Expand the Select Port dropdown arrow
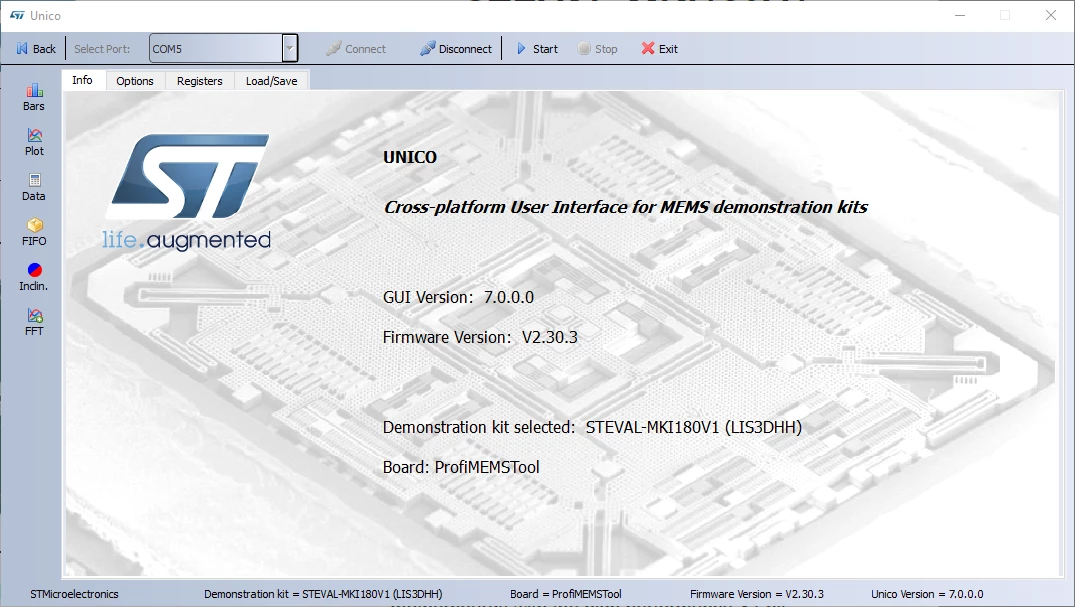Screen dimensions: 1075x607 pyautogui.click(x=290, y=49)
